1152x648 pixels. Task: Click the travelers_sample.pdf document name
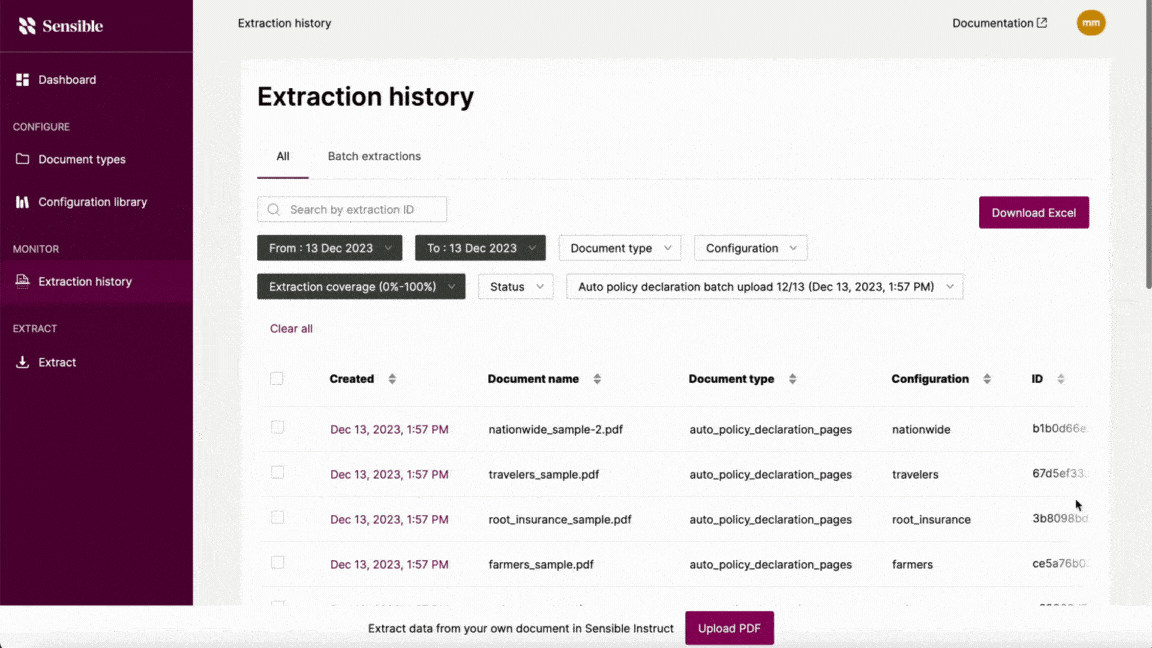(544, 474)
